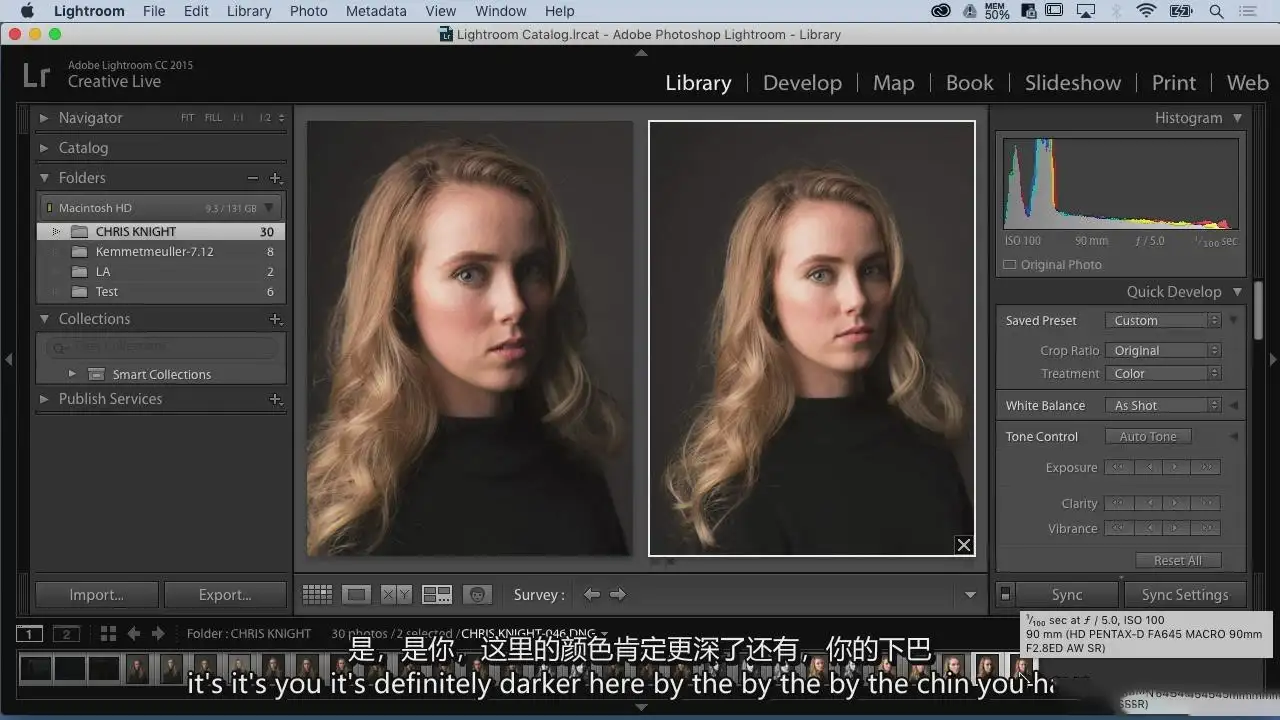
Task: Open the Saved Preset dropdown
Action: tap(1162, 320)
